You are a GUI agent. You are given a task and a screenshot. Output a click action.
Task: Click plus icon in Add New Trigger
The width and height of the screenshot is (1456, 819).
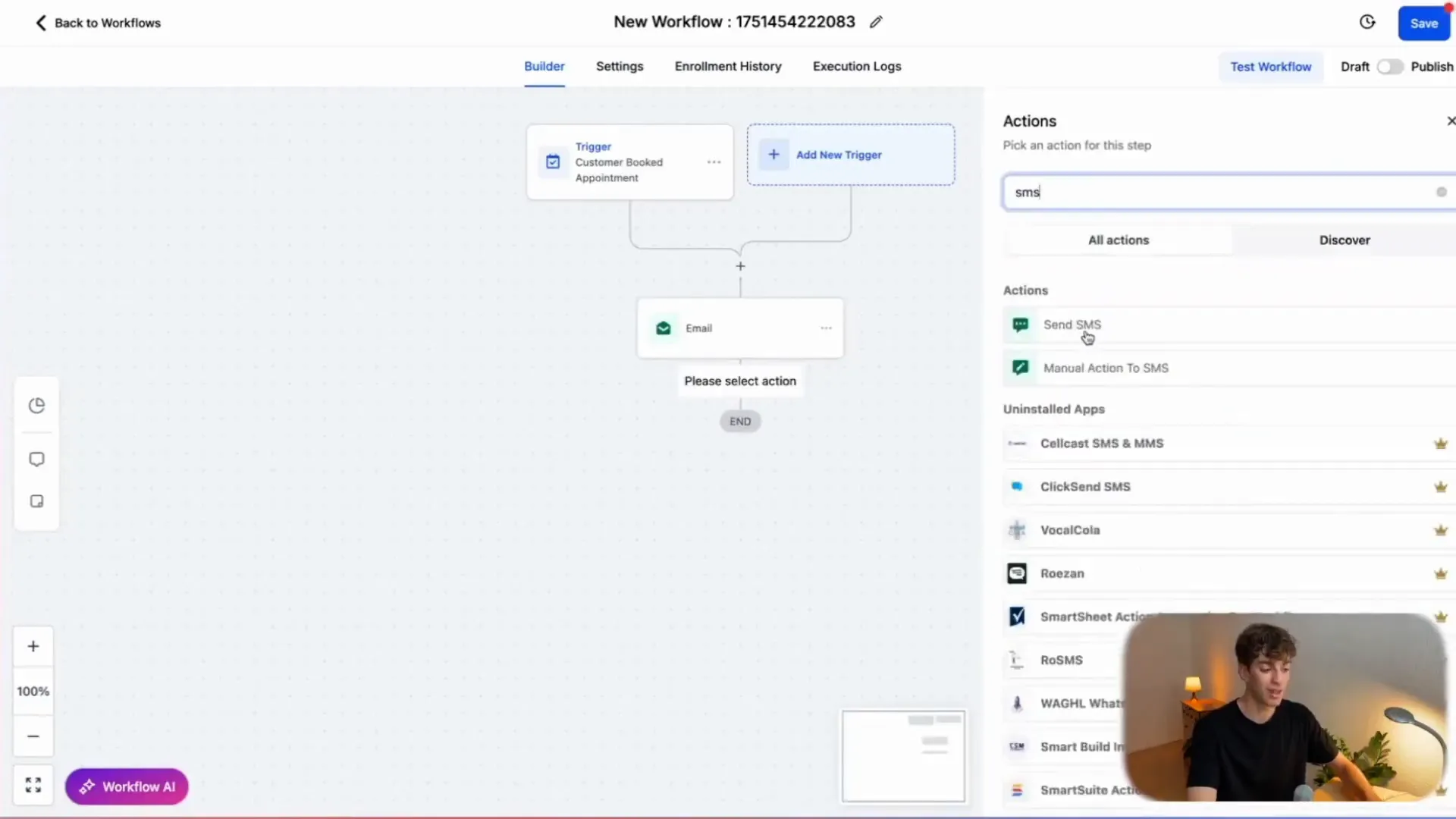tap(773, 155)
